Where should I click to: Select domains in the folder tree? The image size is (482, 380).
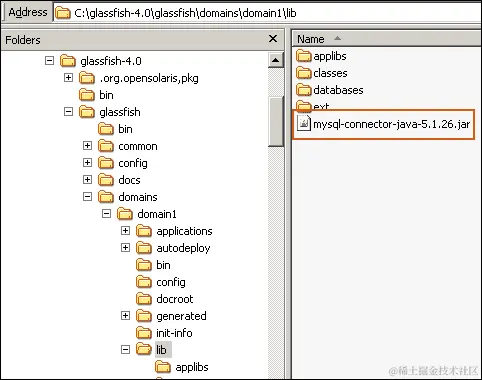138,197
